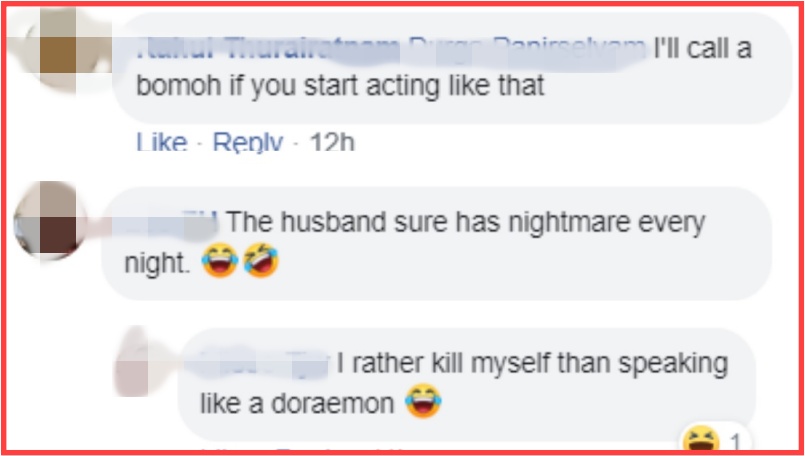The width and height of the screenshot is (805, 456).
Task: Click the laughing emoji after 'doraemon'
Action: tap(424, 401)
